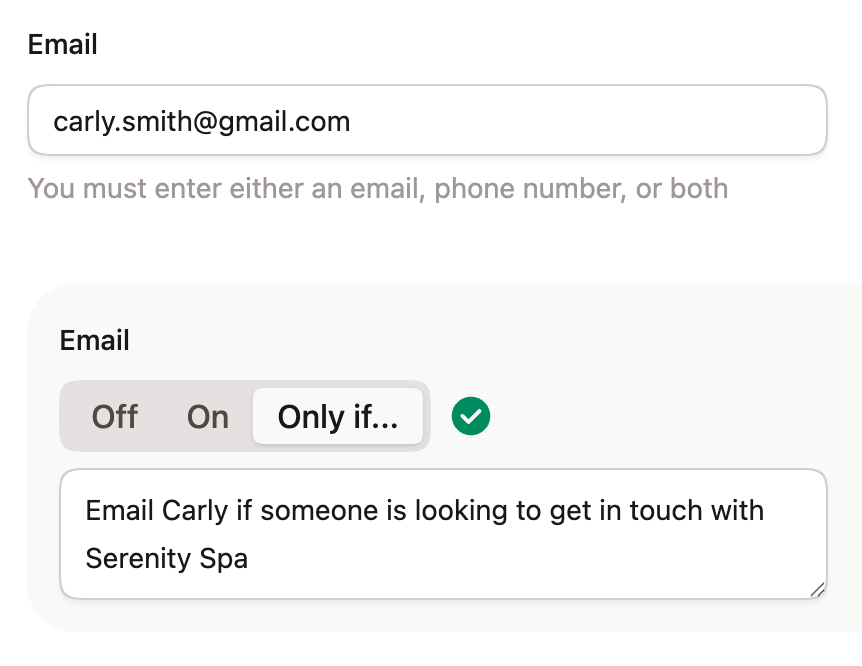
Task: Turn the Email setting On
Action: click(206, 416)
